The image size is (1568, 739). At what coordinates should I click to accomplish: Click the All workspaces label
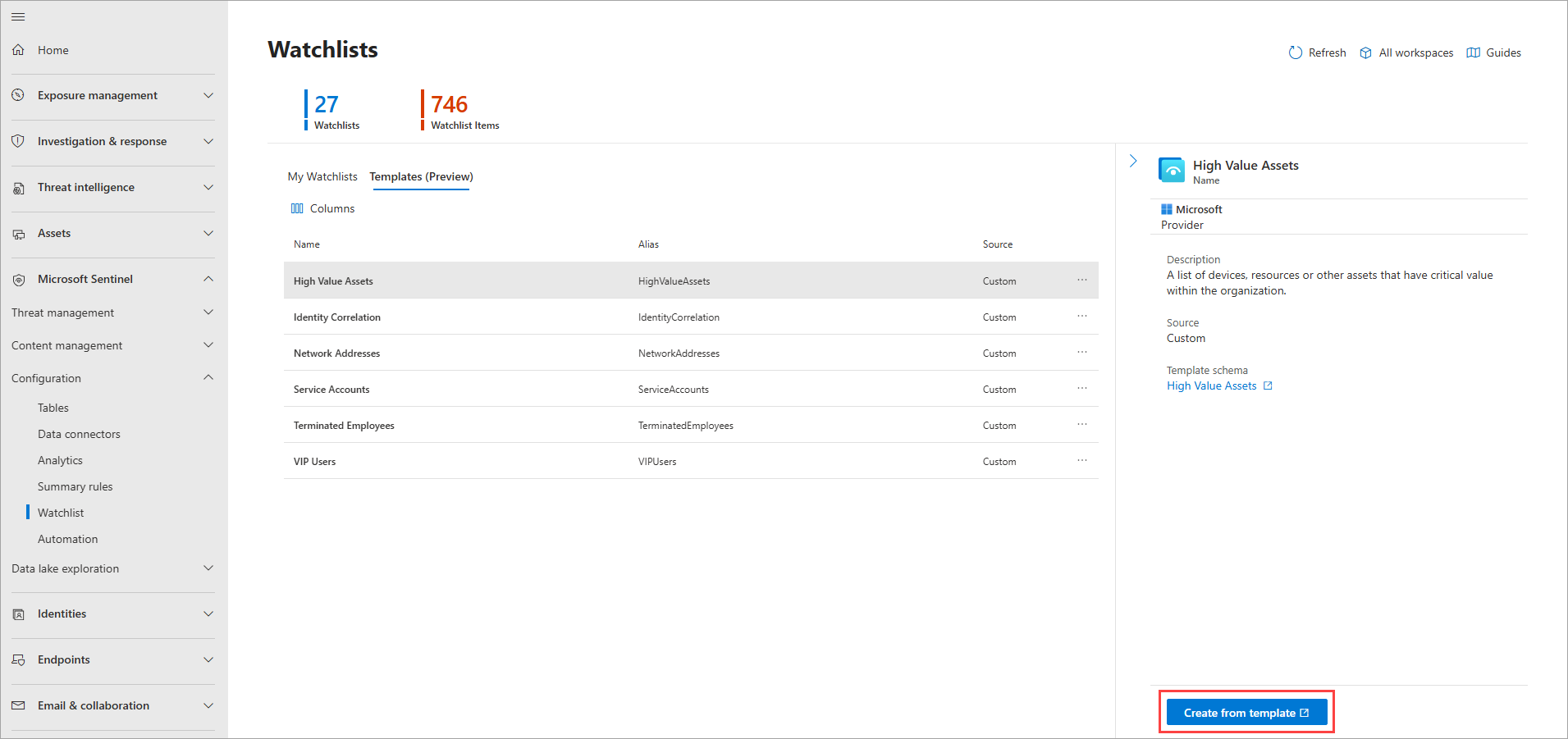[x=1415, y=52]
